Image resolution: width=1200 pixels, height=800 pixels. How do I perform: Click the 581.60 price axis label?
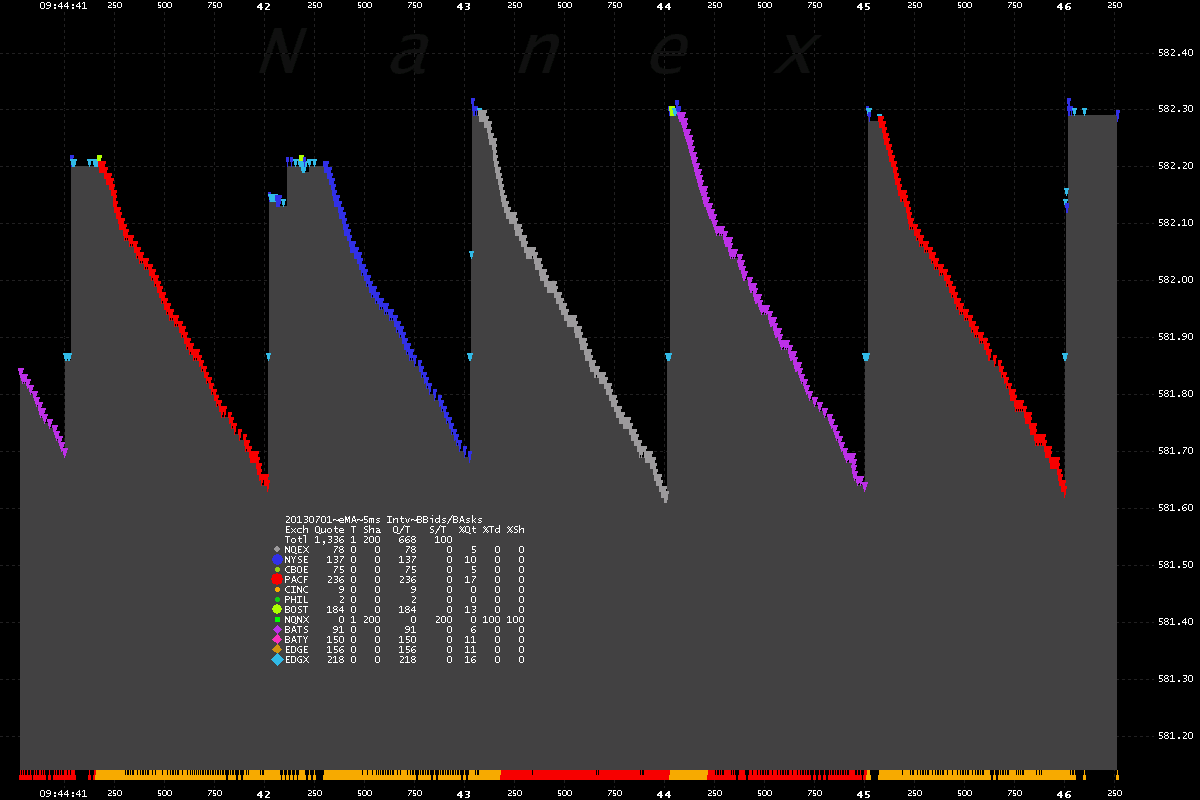point(1175,508)
